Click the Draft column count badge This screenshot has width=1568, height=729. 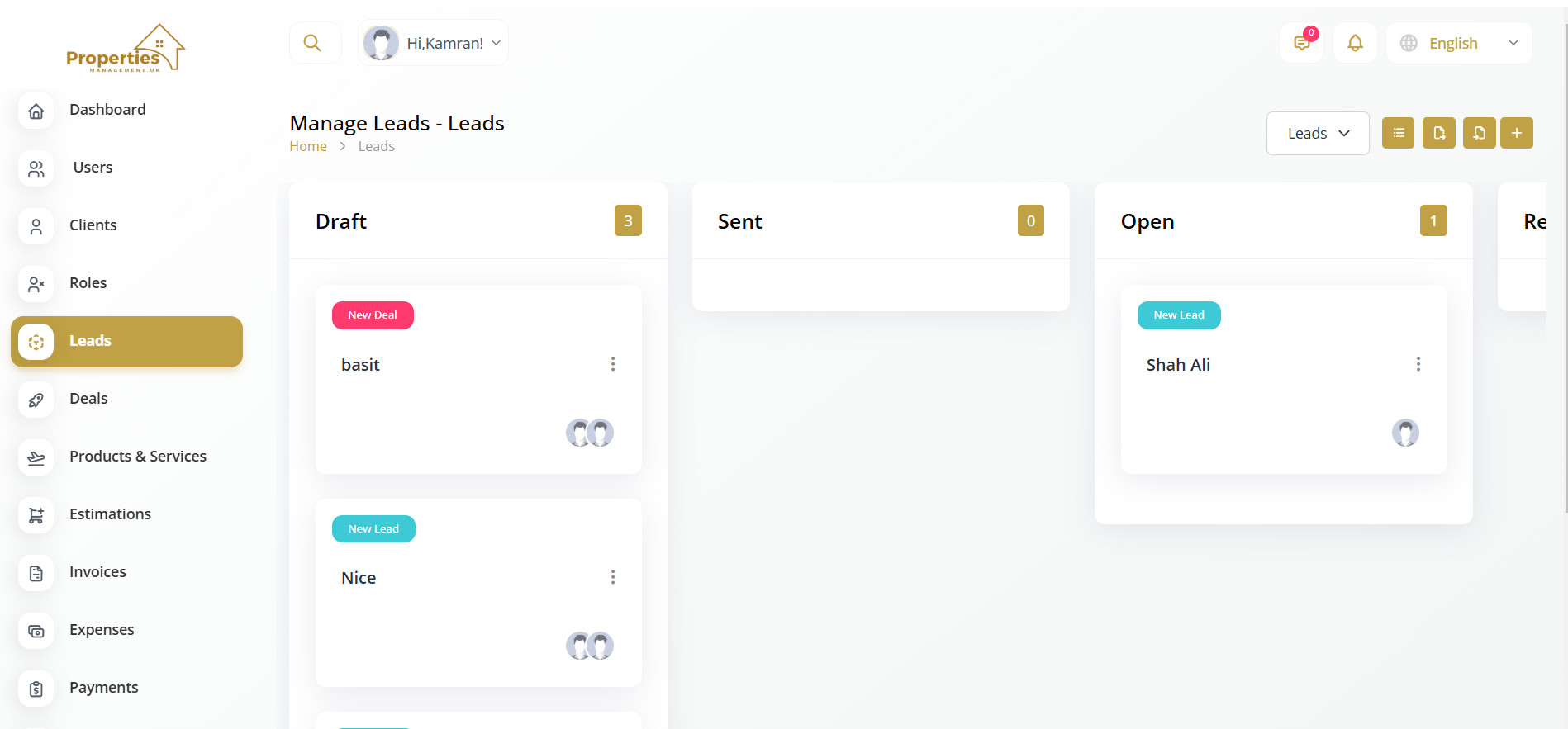(628, 220)
